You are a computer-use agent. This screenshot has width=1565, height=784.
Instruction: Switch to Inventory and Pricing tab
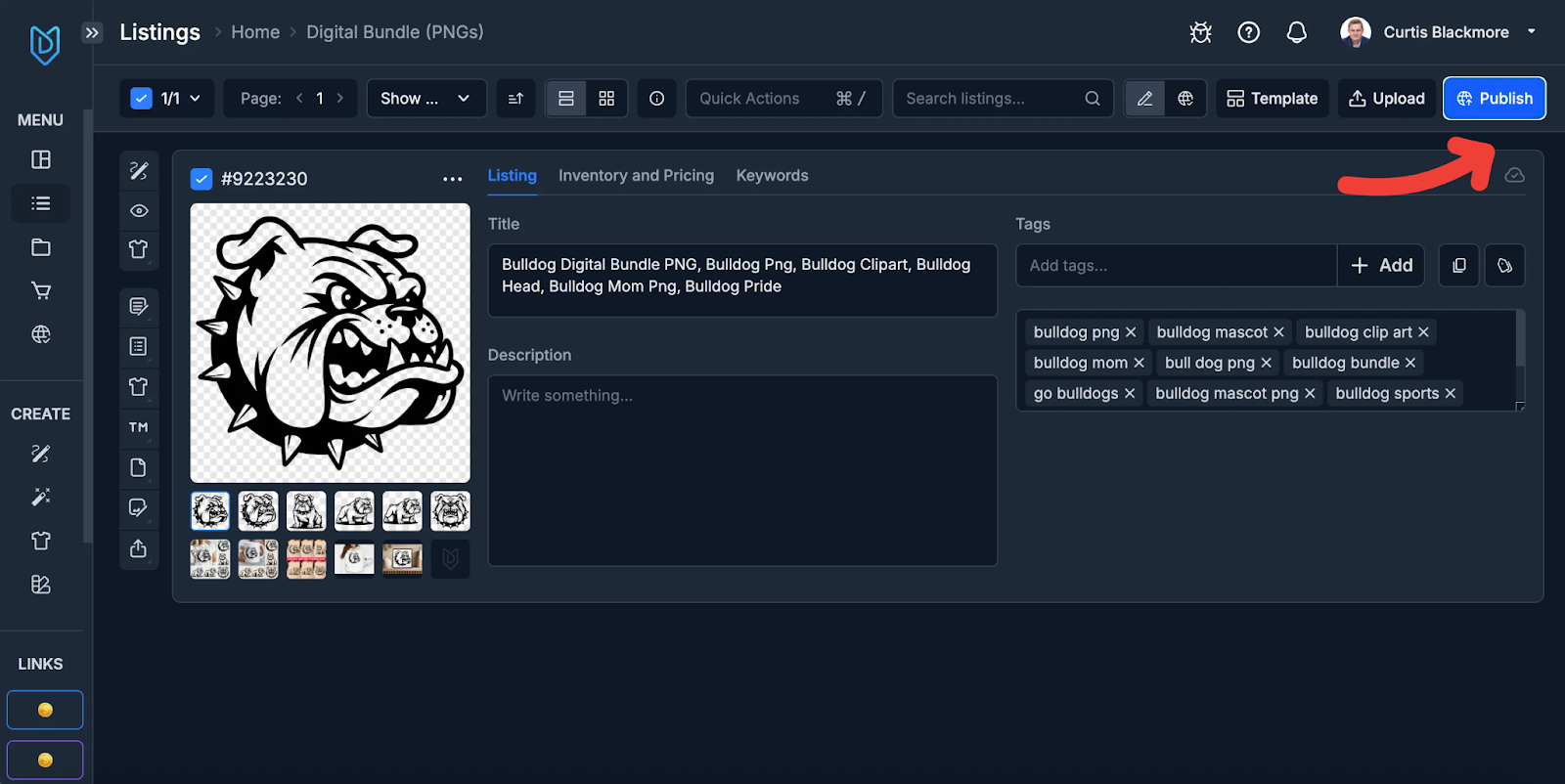coord(636,175)
